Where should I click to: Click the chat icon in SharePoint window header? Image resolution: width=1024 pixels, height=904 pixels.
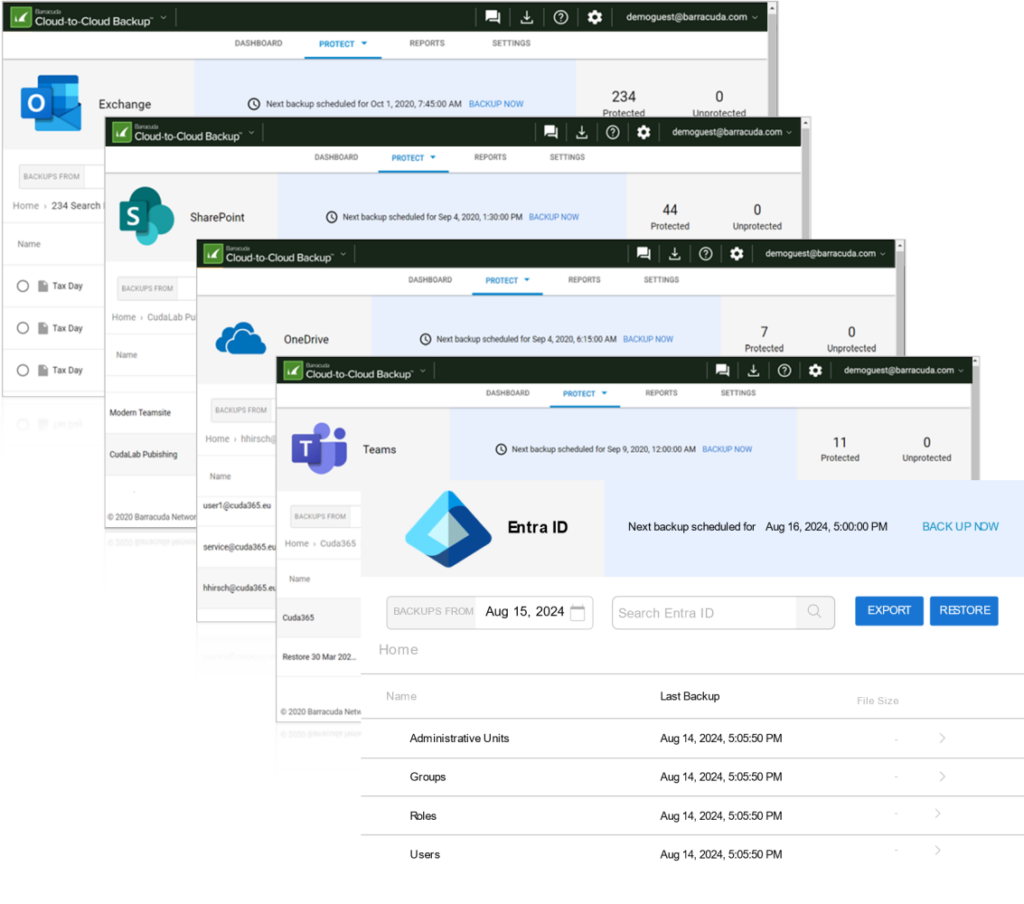click(551, 133)
